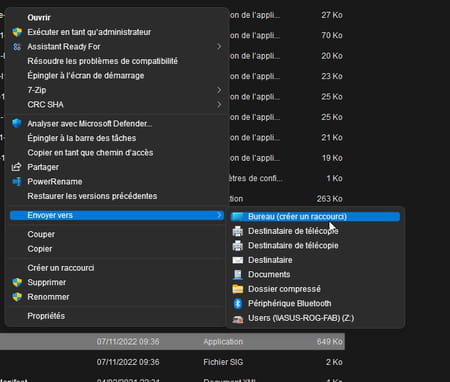Click the 23 Ko file size cell
The height and width of the screenshot is (382, 450).
pyautogui.click(x=332, y=76)
